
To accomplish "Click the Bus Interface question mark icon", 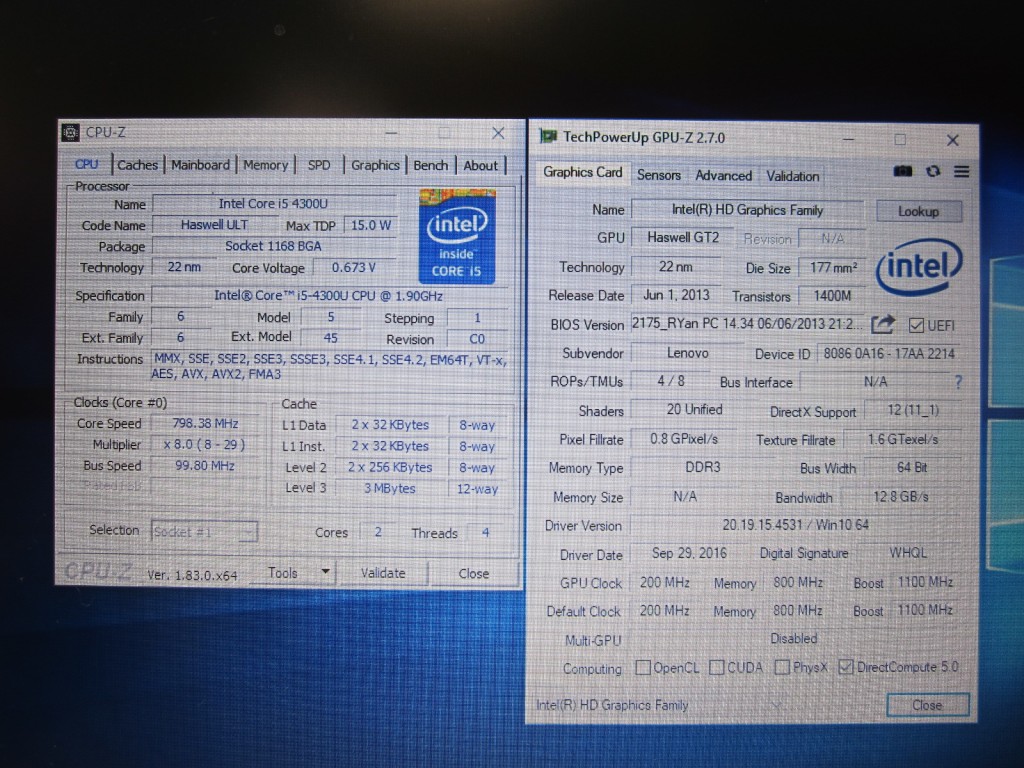I will click(958, 382).
